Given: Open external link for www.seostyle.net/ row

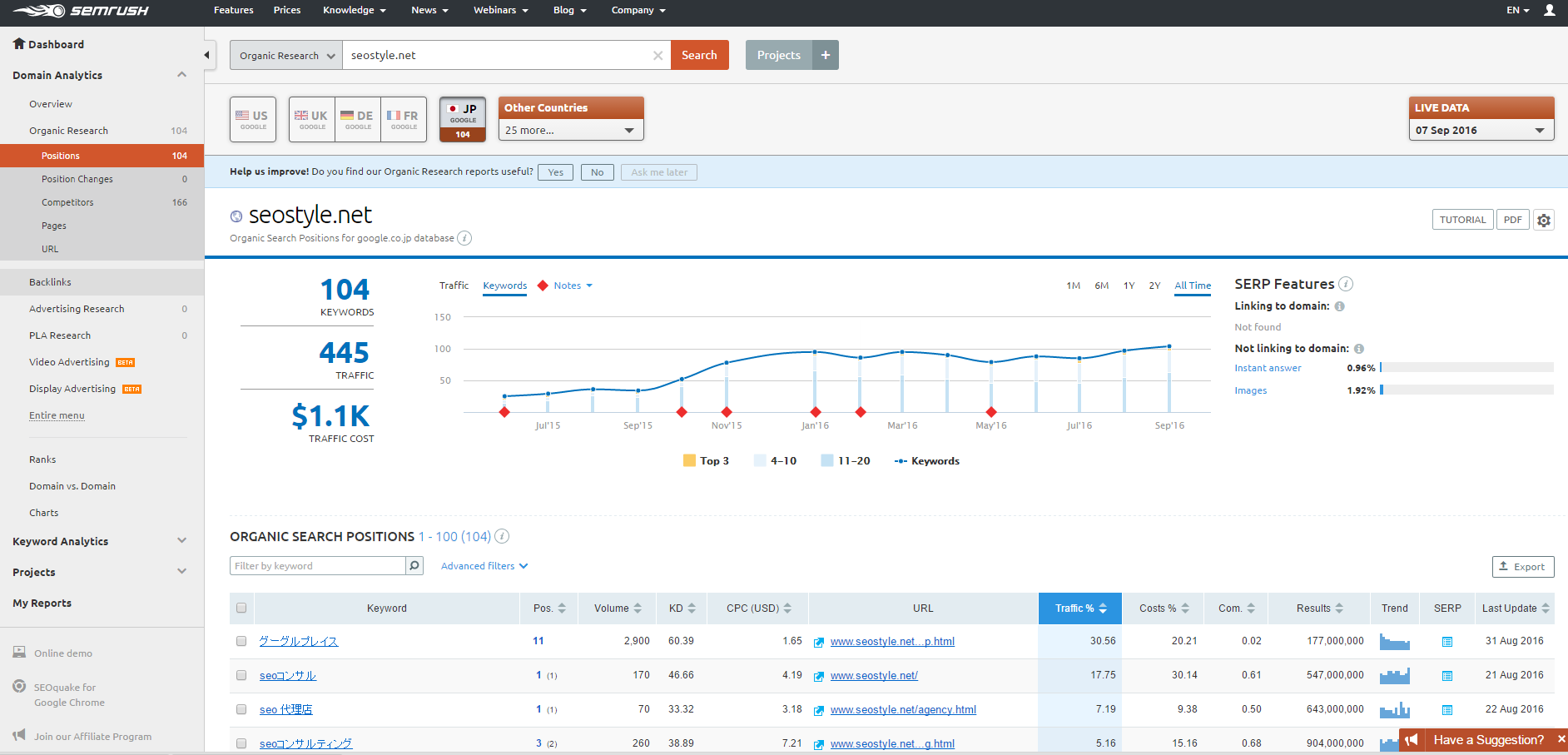Looking at the screenshot, I should tap(819, 676).
